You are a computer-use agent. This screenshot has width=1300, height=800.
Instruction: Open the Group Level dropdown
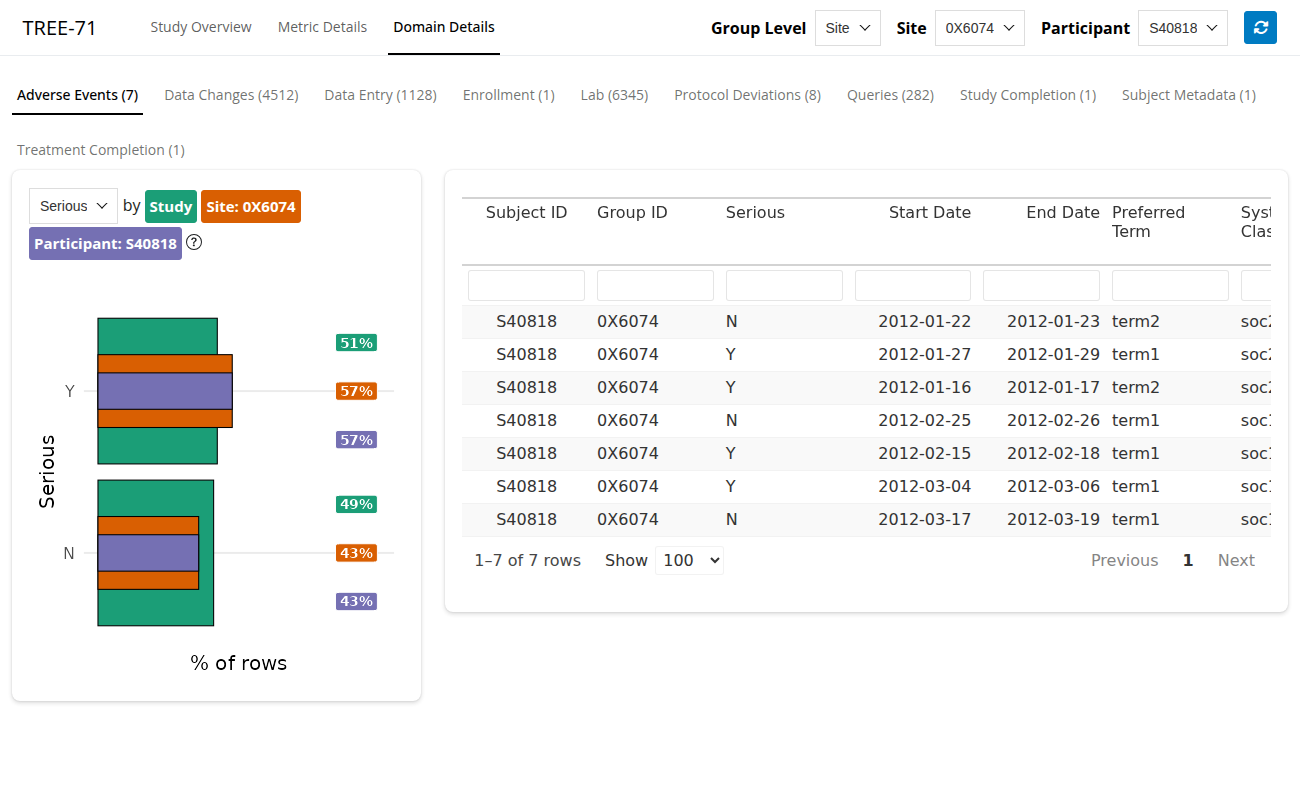tap(847, 28)
